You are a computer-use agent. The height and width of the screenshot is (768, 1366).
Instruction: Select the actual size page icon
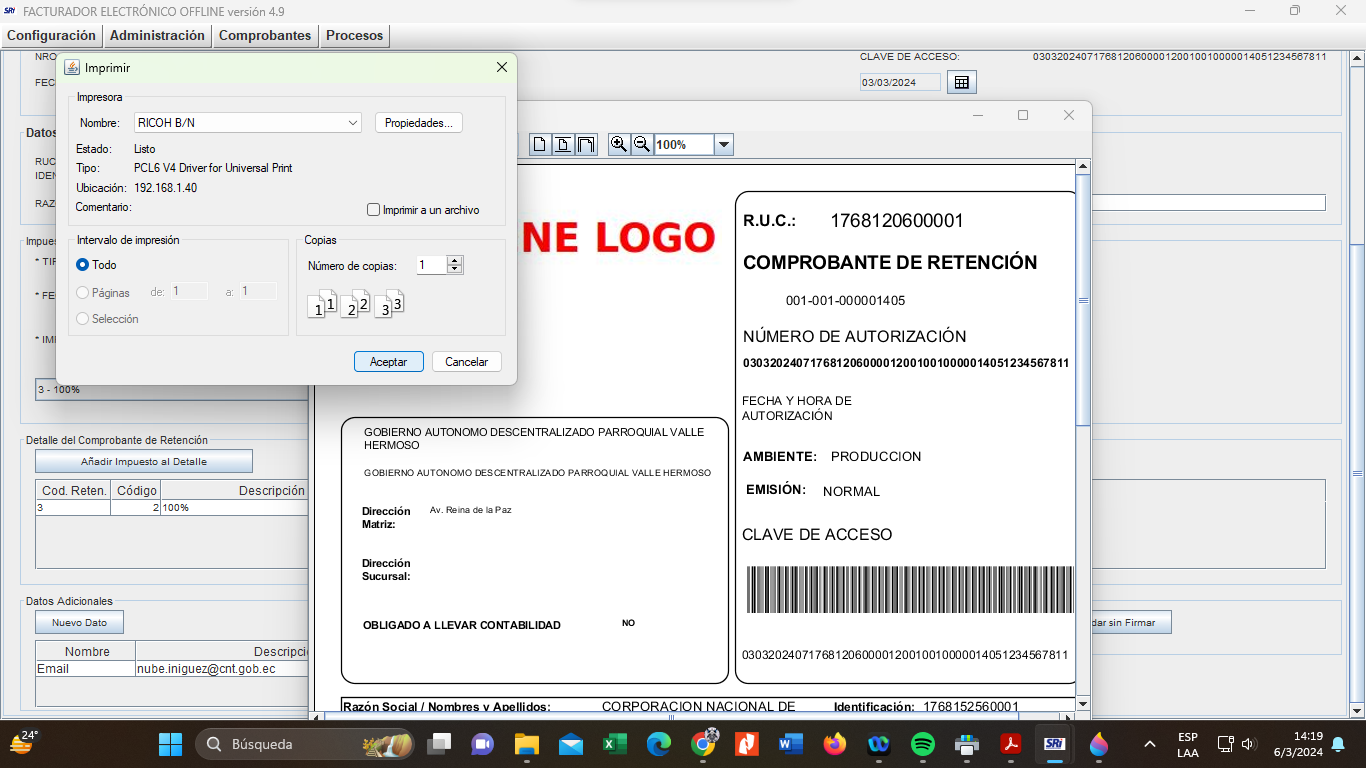[x=539, y=144]
